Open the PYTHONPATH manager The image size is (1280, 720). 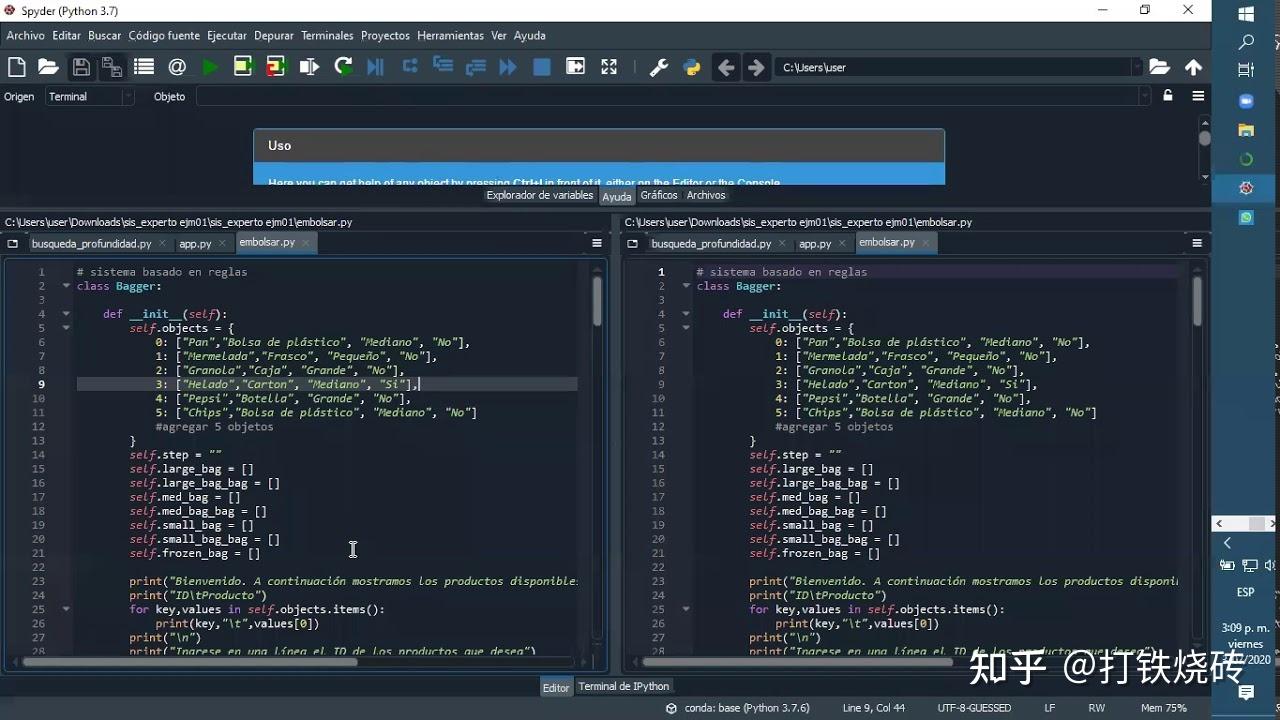pos(692,66)
